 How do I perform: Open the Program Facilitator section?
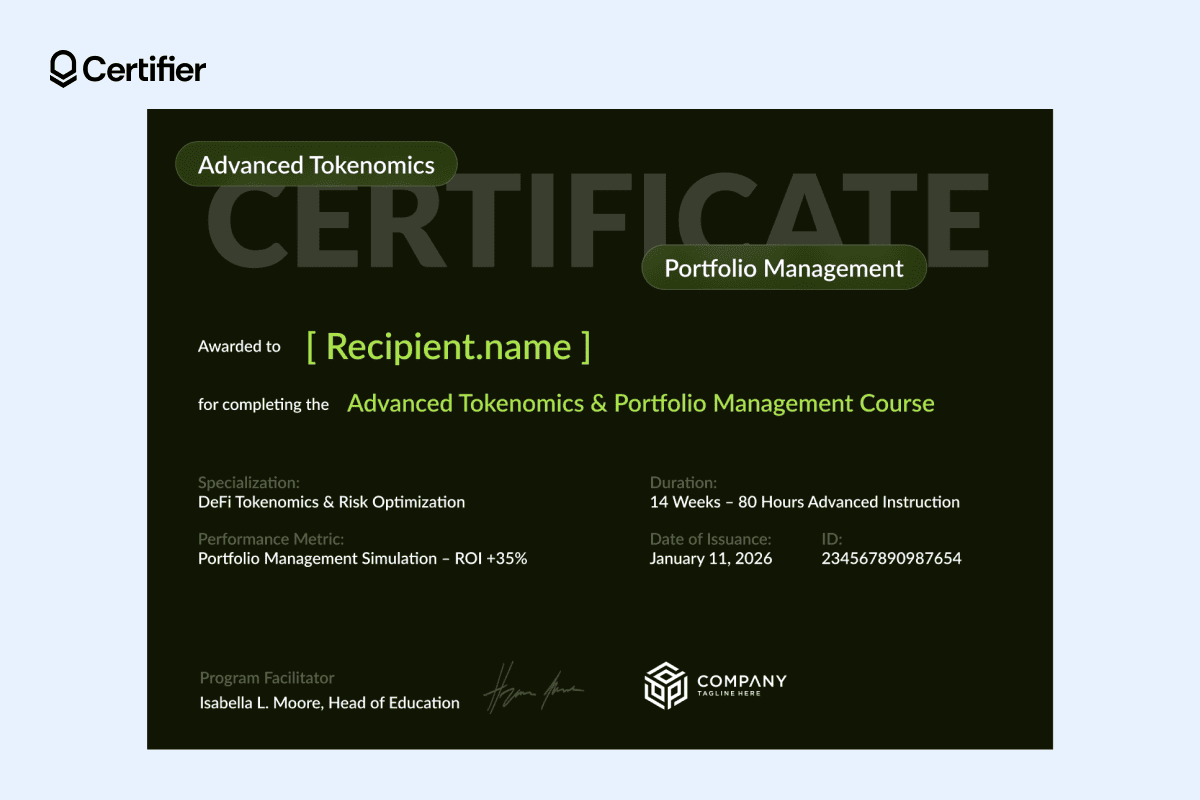[x=266, y=677]
